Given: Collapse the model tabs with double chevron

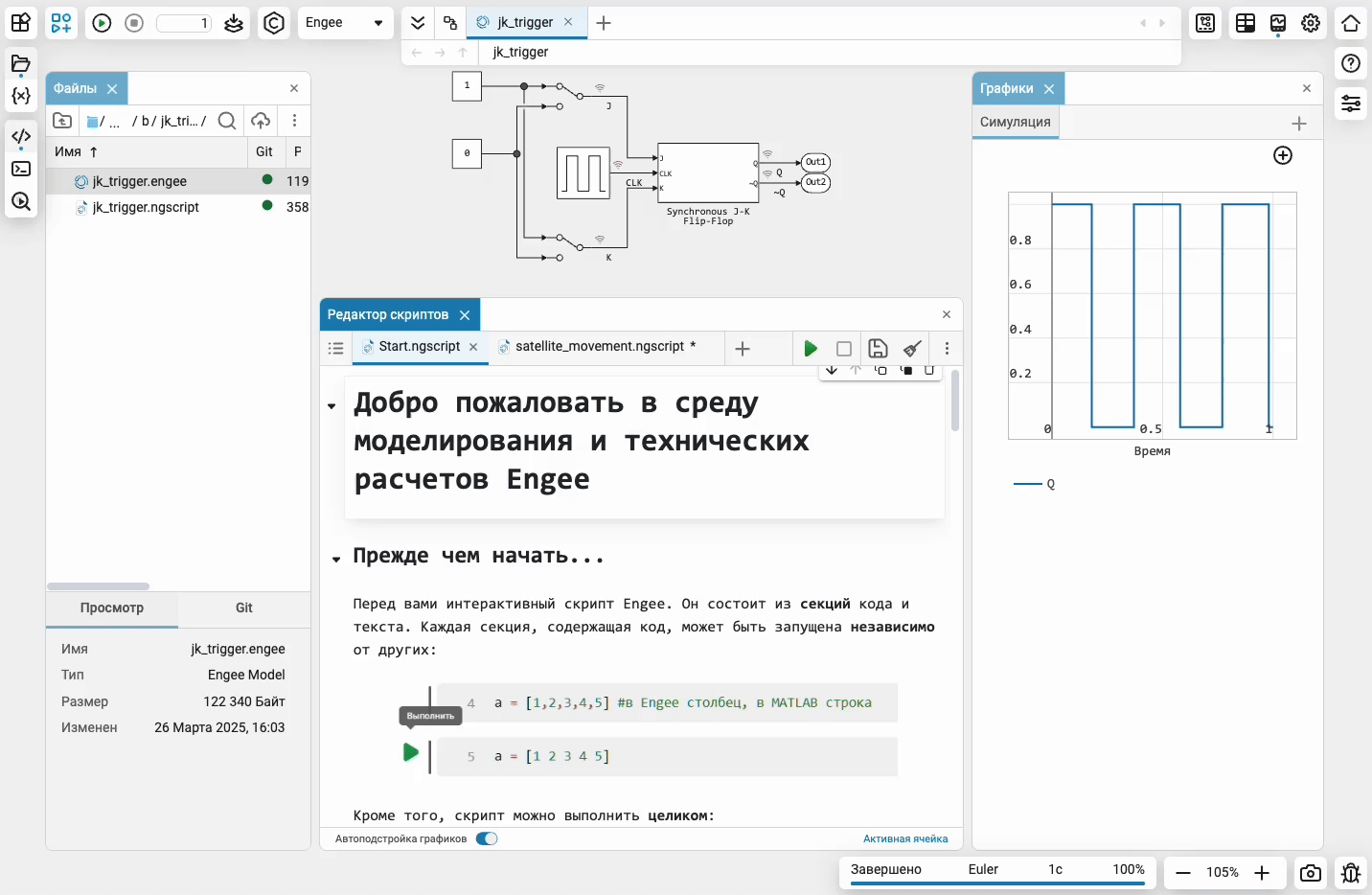Looking at the screenshot, I should click(x=418, y=23).
